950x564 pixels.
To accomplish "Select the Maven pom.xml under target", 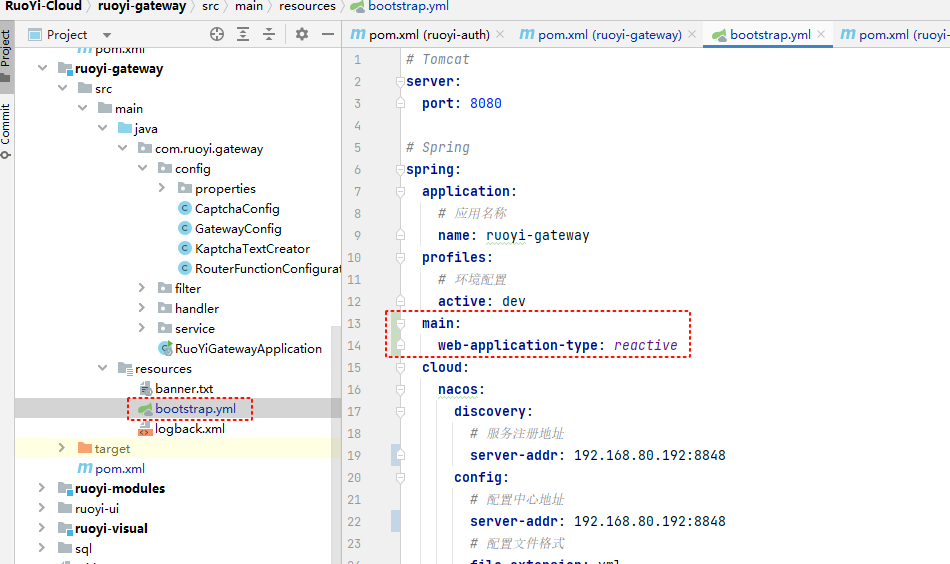I will tap(85, 468).
